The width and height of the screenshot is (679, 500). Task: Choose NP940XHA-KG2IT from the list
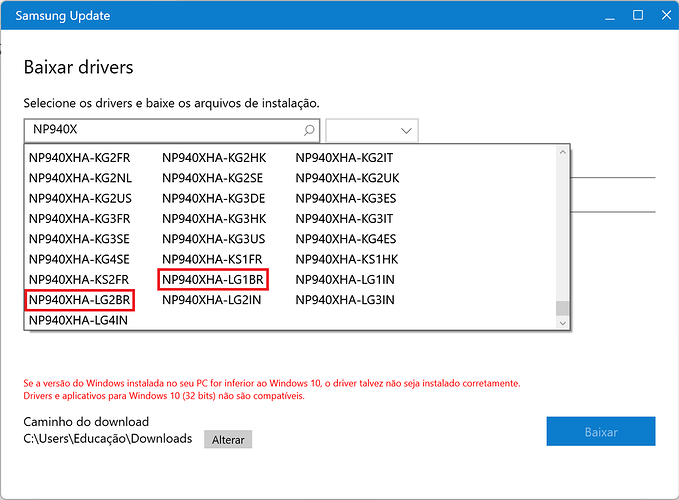344,158
